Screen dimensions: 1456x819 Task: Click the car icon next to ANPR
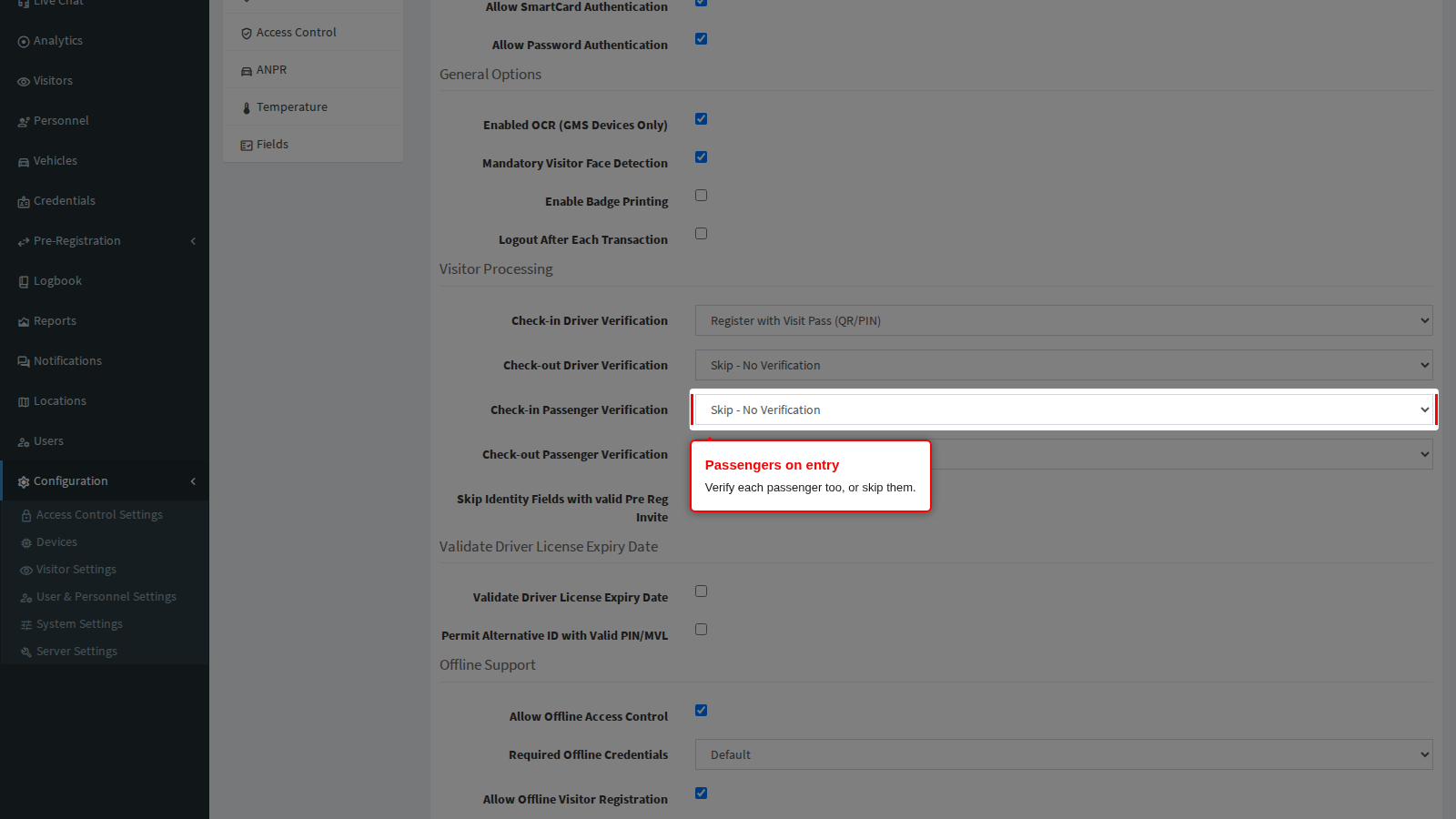247,71
